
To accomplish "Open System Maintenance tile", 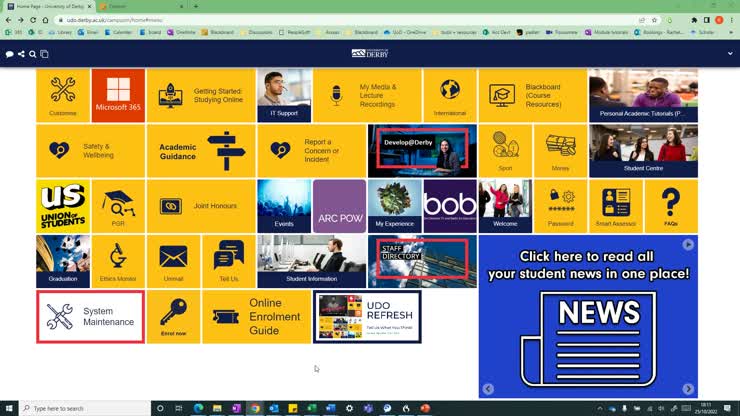I will pyautogui.click(x=91, y=316).
